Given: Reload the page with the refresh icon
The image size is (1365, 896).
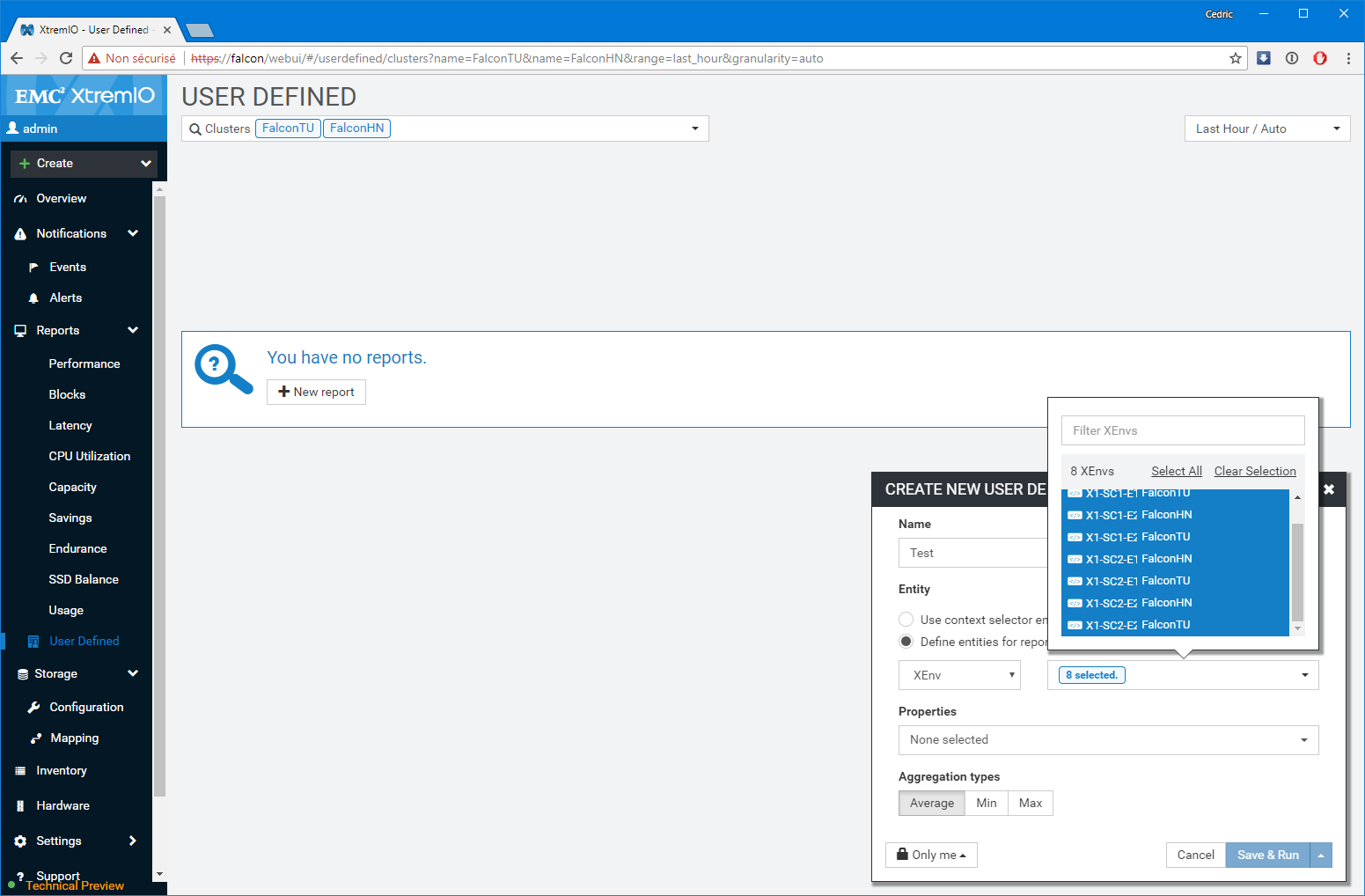Looking at the screenshot, I should click(x=66, y=58).
